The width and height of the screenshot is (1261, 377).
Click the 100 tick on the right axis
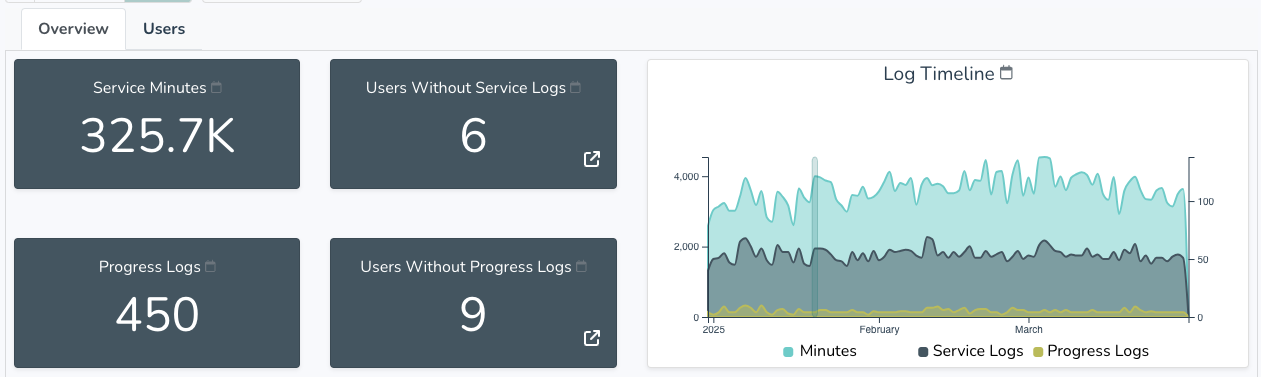pos(1206,202)
